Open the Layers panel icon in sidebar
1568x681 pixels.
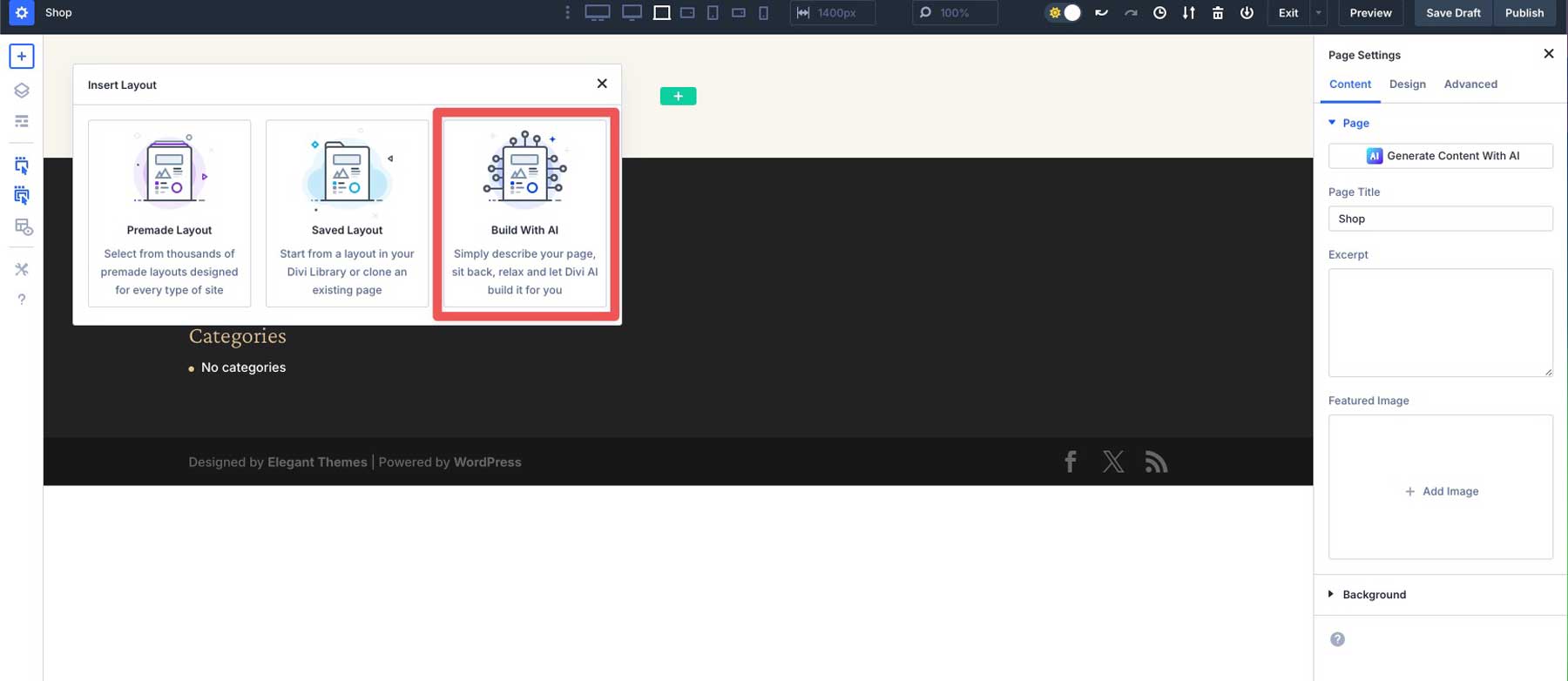[22, 91]
